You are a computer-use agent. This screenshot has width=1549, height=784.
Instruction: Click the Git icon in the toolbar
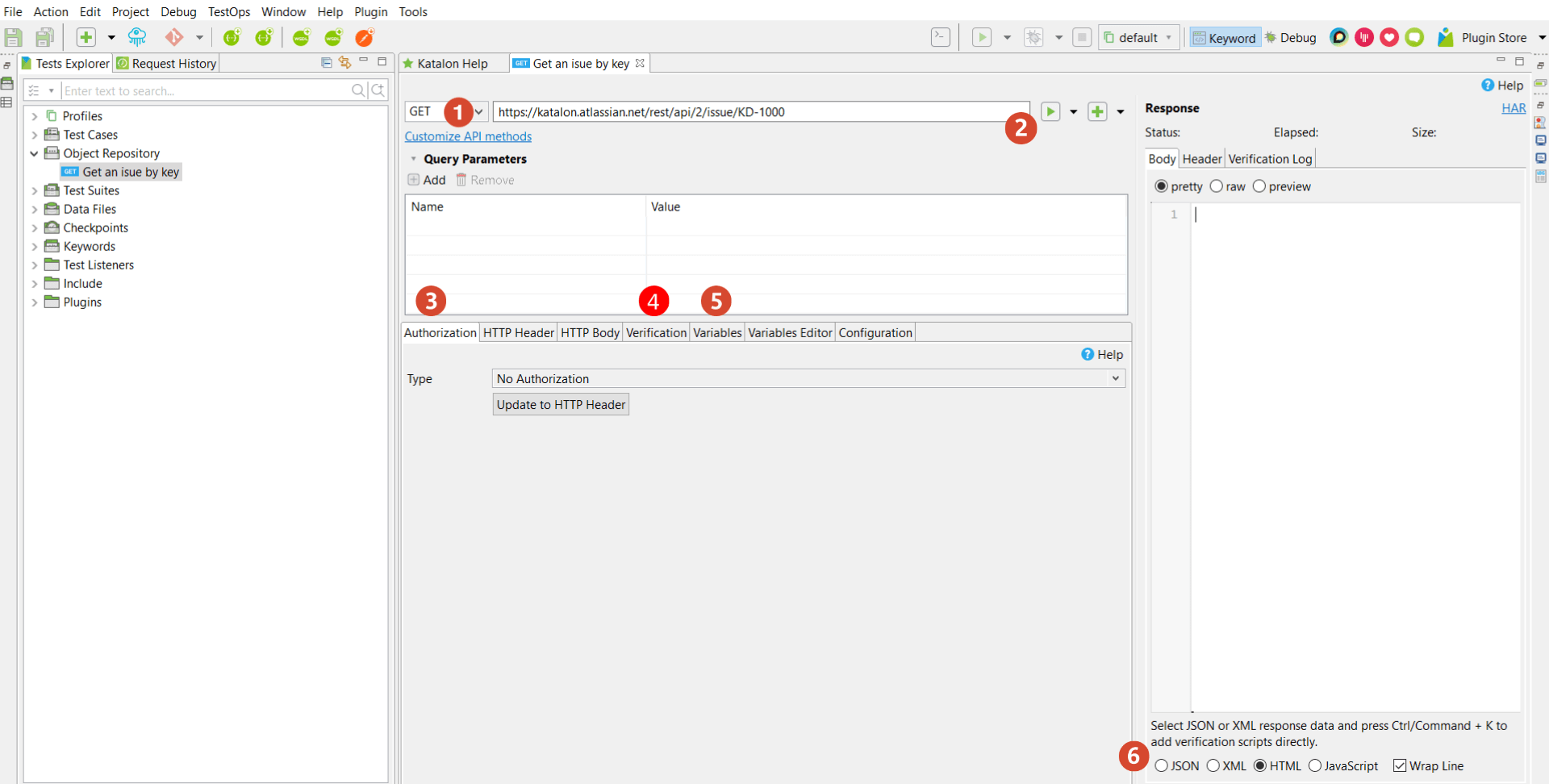(173, 37)
